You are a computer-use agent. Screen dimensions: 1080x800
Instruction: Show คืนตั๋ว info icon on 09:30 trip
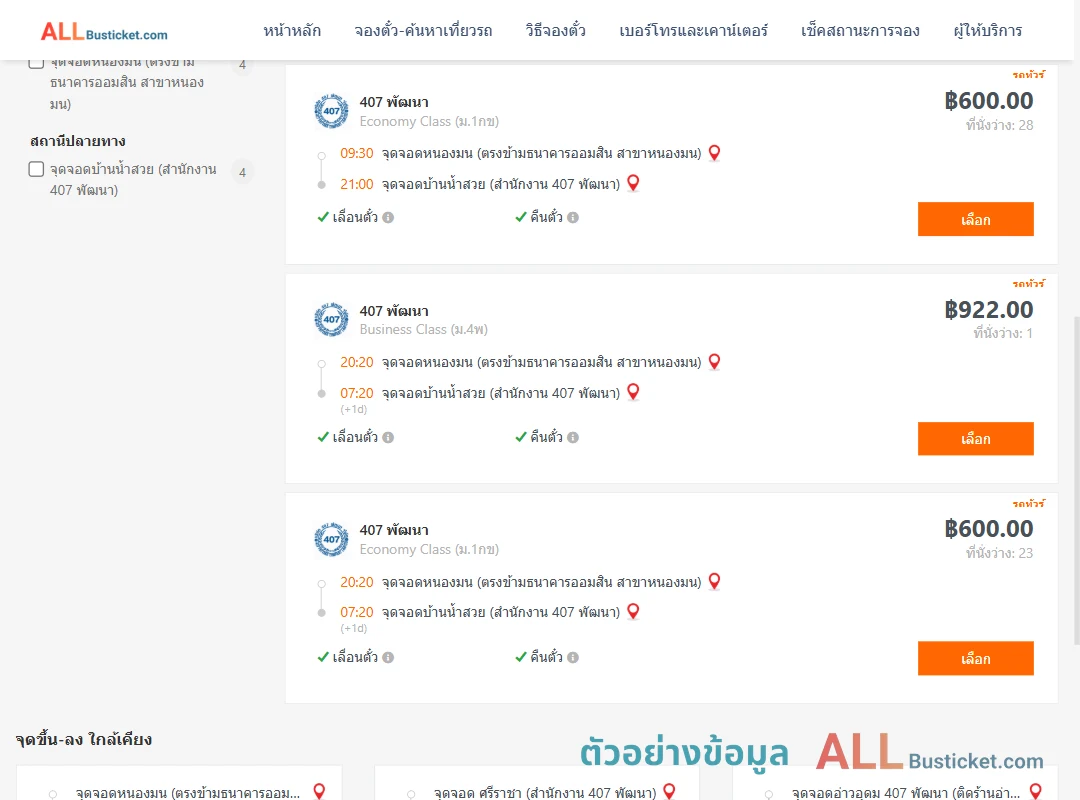[573, 218]
